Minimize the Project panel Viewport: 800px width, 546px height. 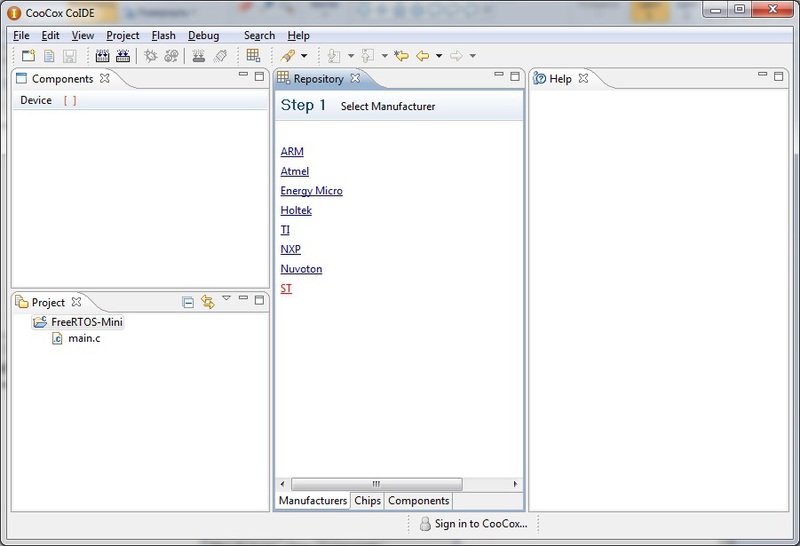pos(243,298)
